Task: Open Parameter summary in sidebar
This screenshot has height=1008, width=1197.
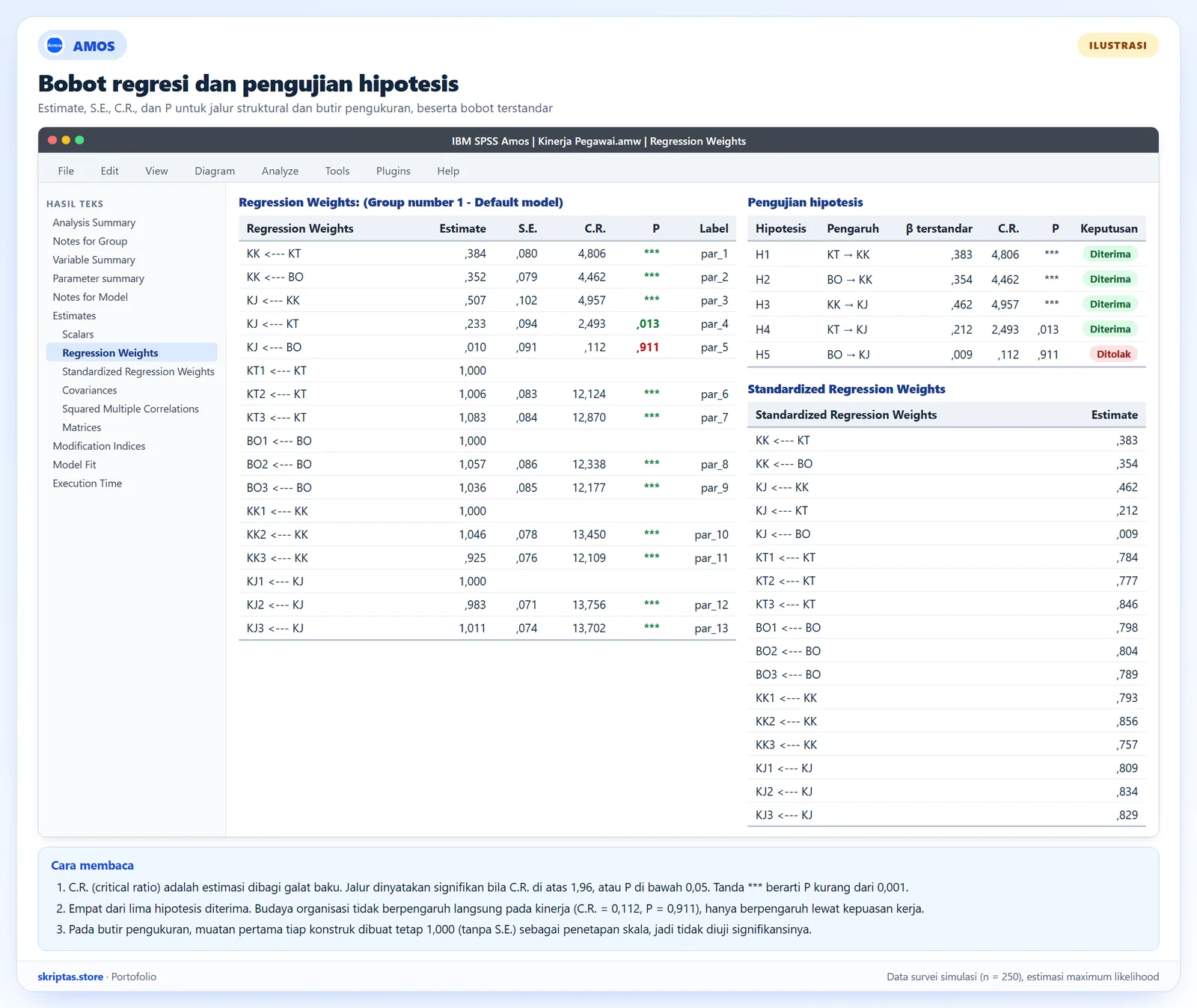Action: pos(98,278)
